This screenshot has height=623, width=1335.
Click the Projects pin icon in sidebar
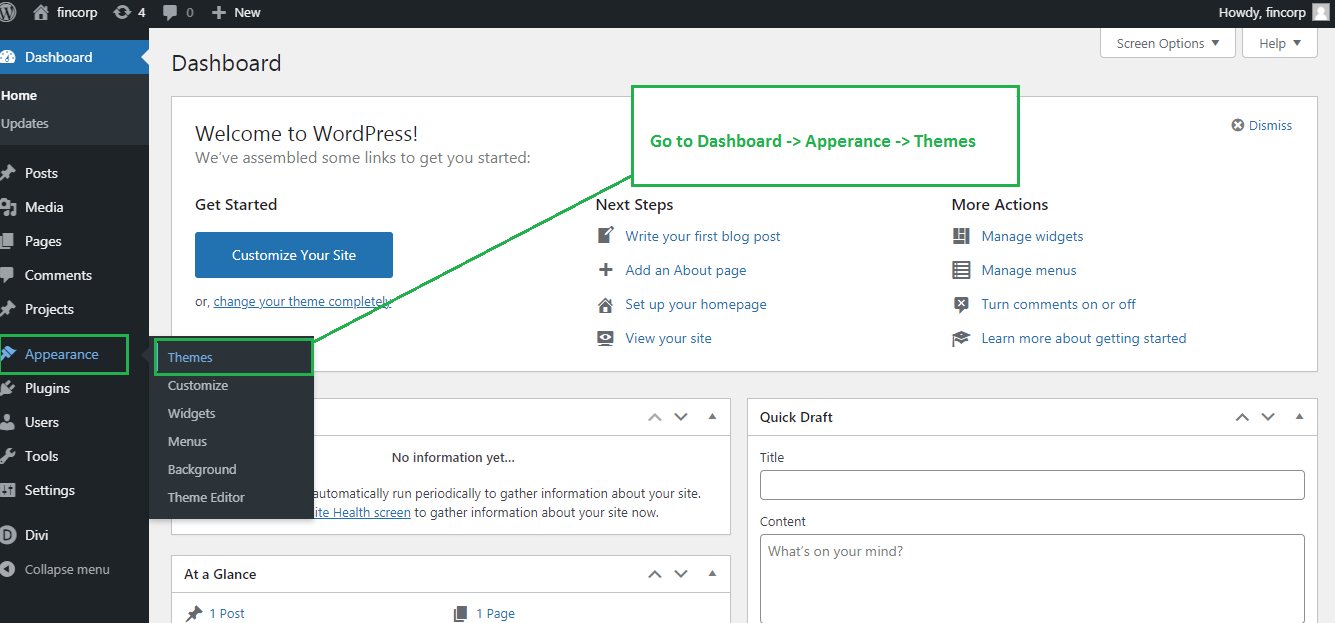point(8,309)
